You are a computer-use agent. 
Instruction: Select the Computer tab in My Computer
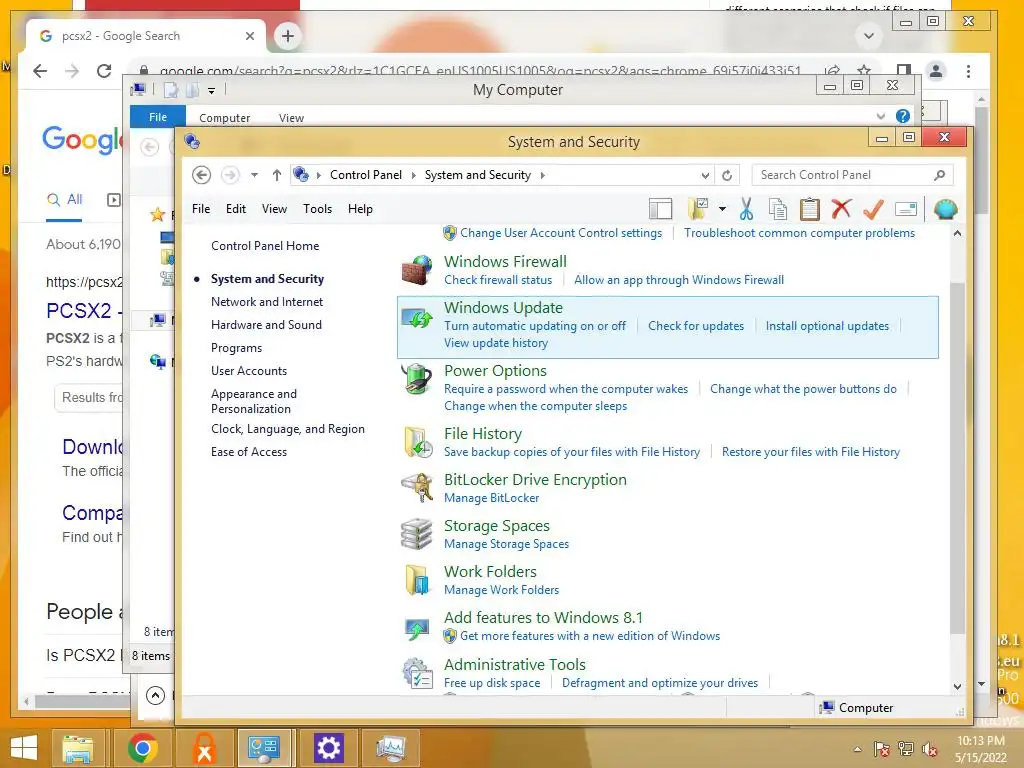coord(225,118)
